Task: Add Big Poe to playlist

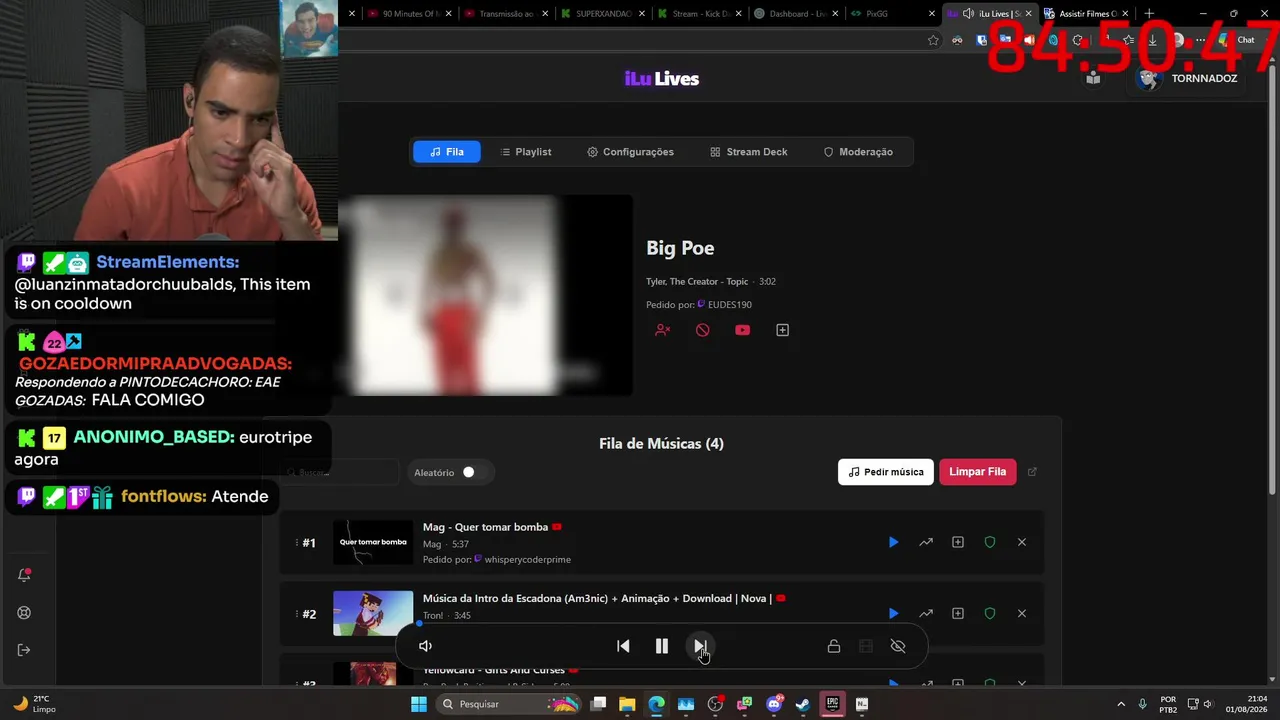Action: [783, 330]
